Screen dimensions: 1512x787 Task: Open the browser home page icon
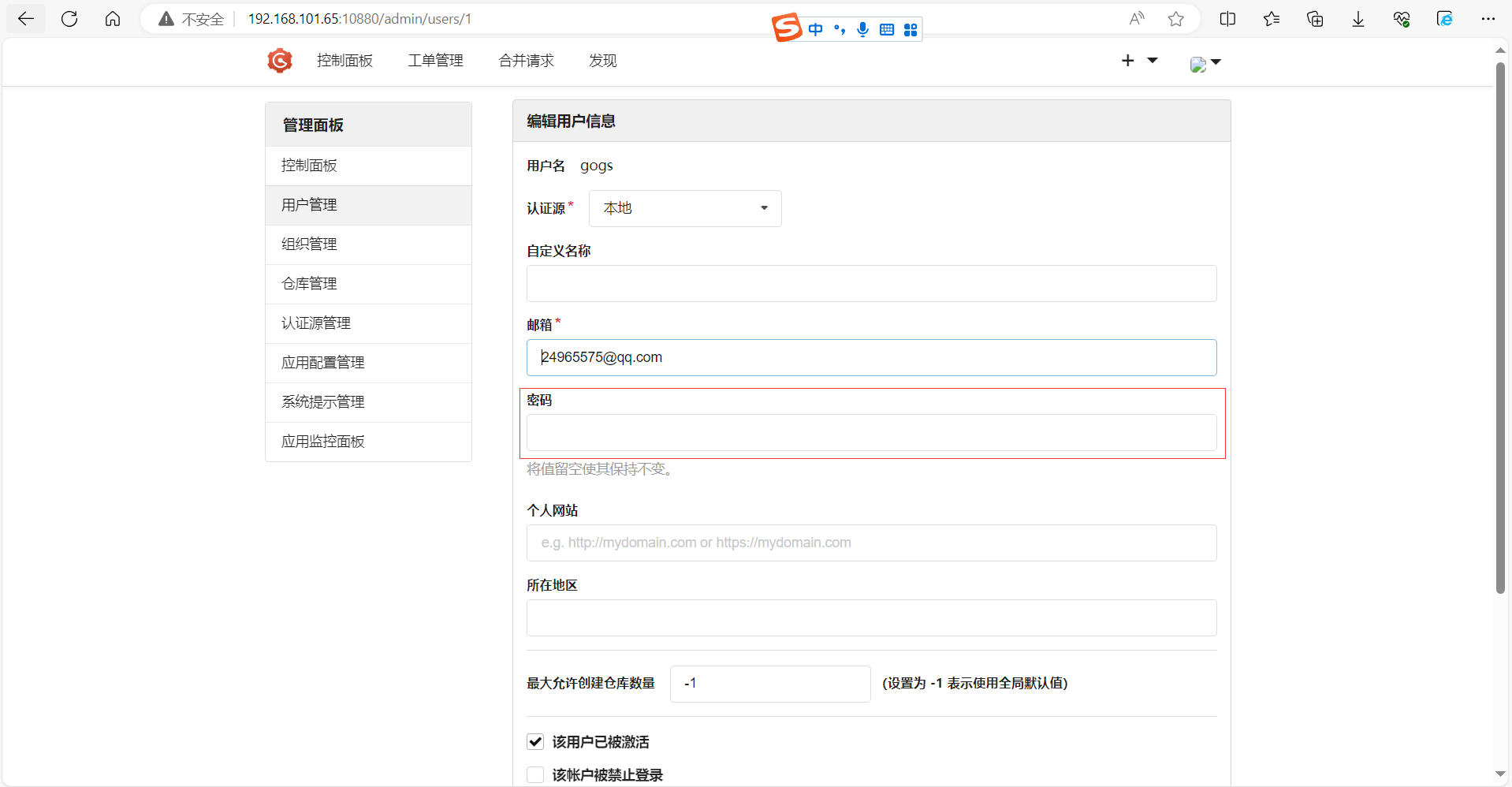click(113, 19)
